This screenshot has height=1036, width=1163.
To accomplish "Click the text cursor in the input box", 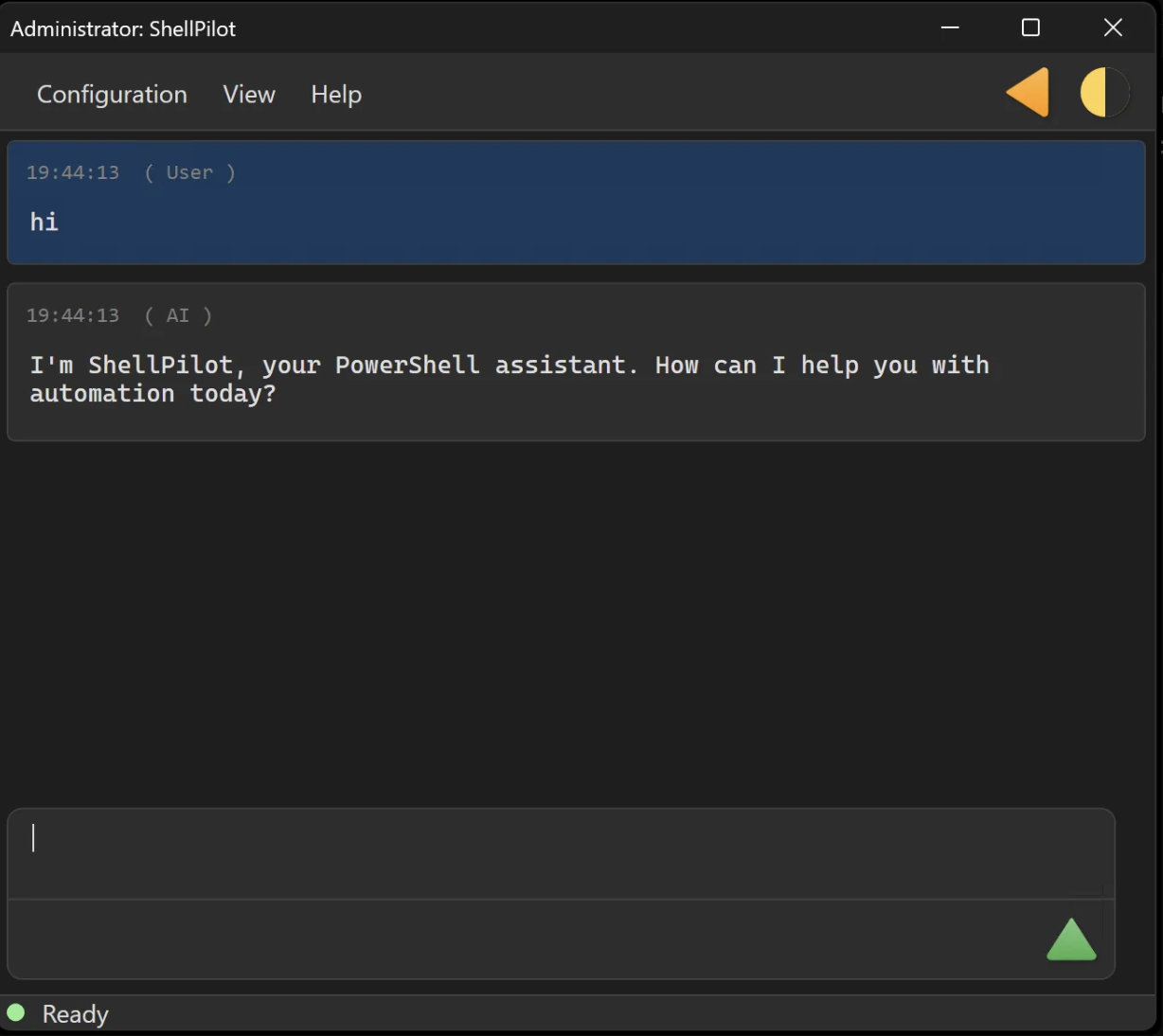I will pos(34,838).
